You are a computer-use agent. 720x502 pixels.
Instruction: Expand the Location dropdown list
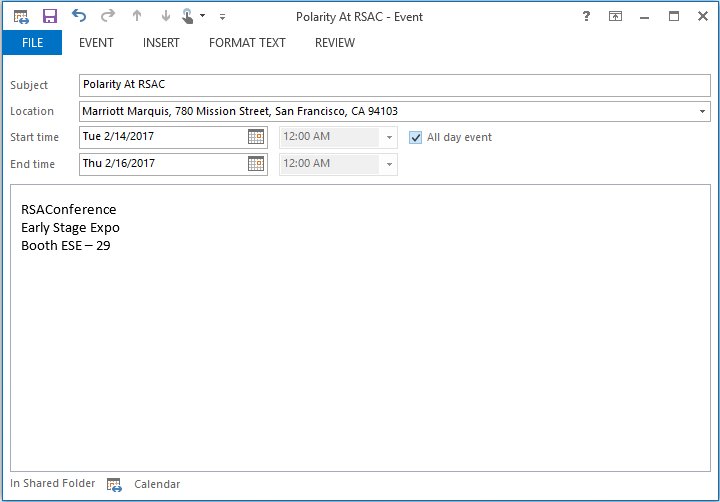pyautogui.click(x=703, y=111)
